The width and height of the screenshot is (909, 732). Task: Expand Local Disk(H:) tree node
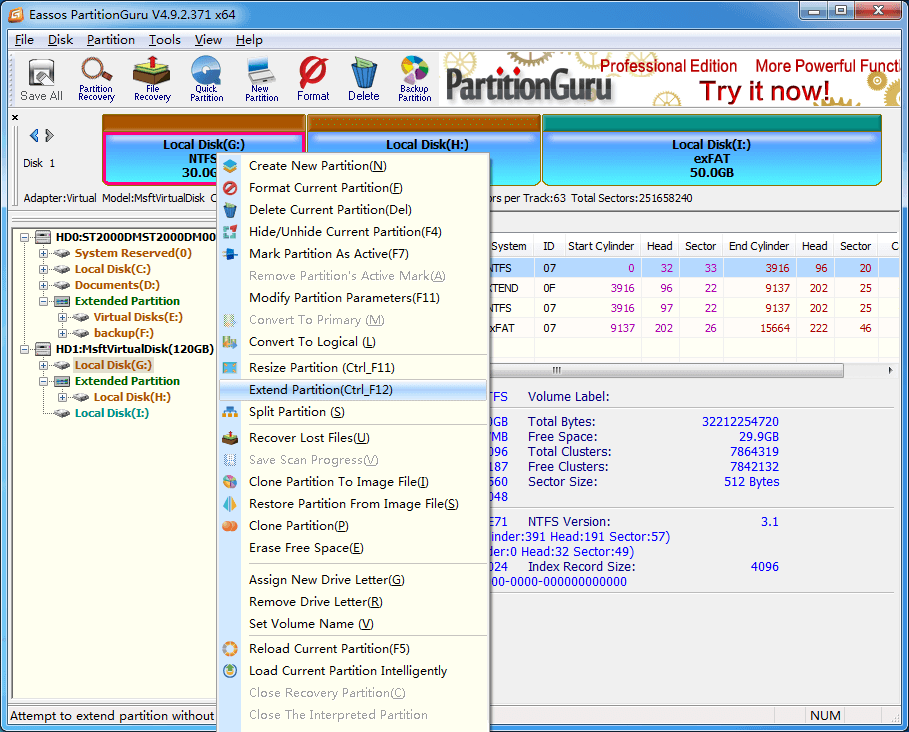(63, 397)
